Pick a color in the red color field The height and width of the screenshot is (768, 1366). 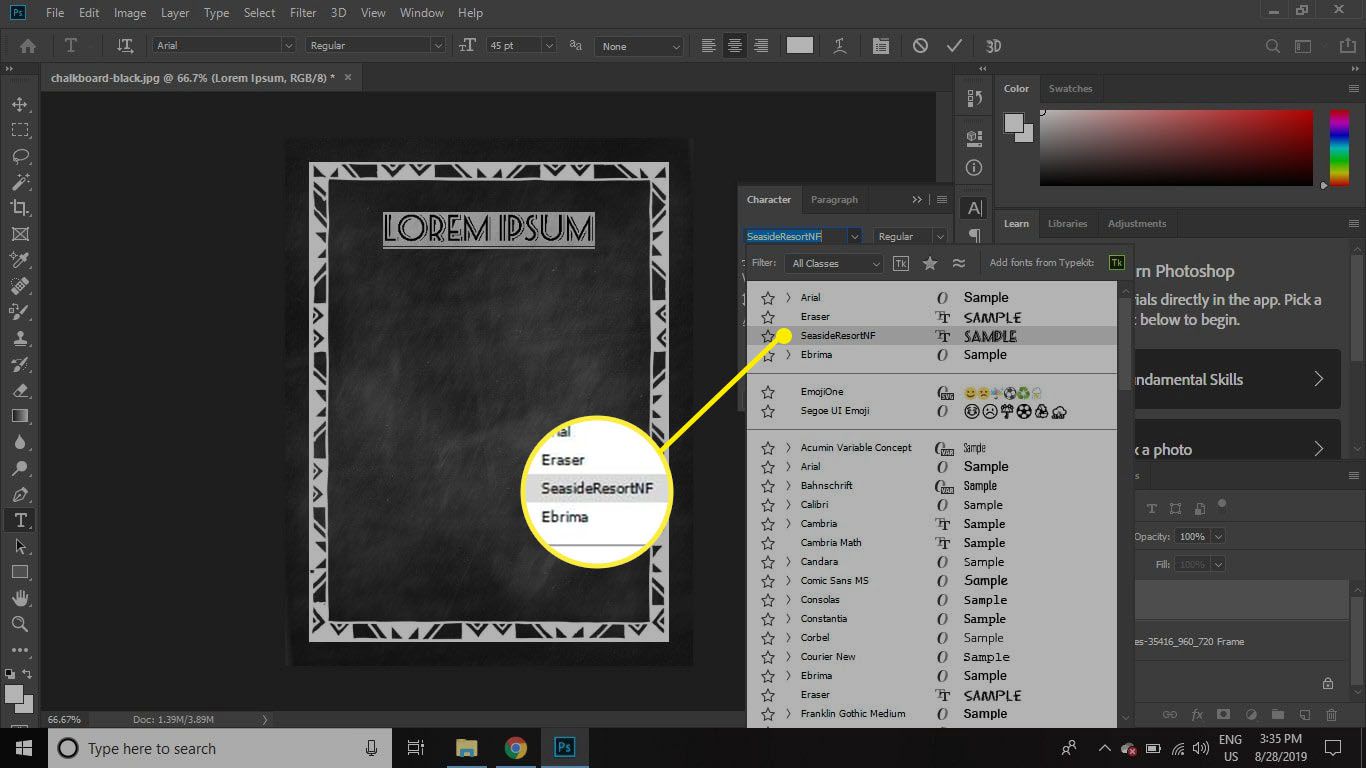[x=1176, y=147]
